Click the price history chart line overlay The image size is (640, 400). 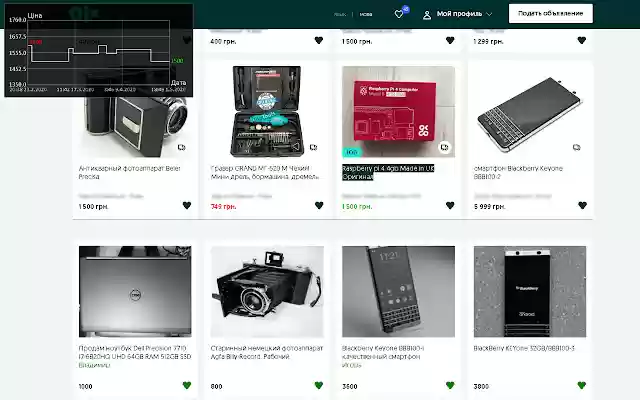[x=98, y=54]
